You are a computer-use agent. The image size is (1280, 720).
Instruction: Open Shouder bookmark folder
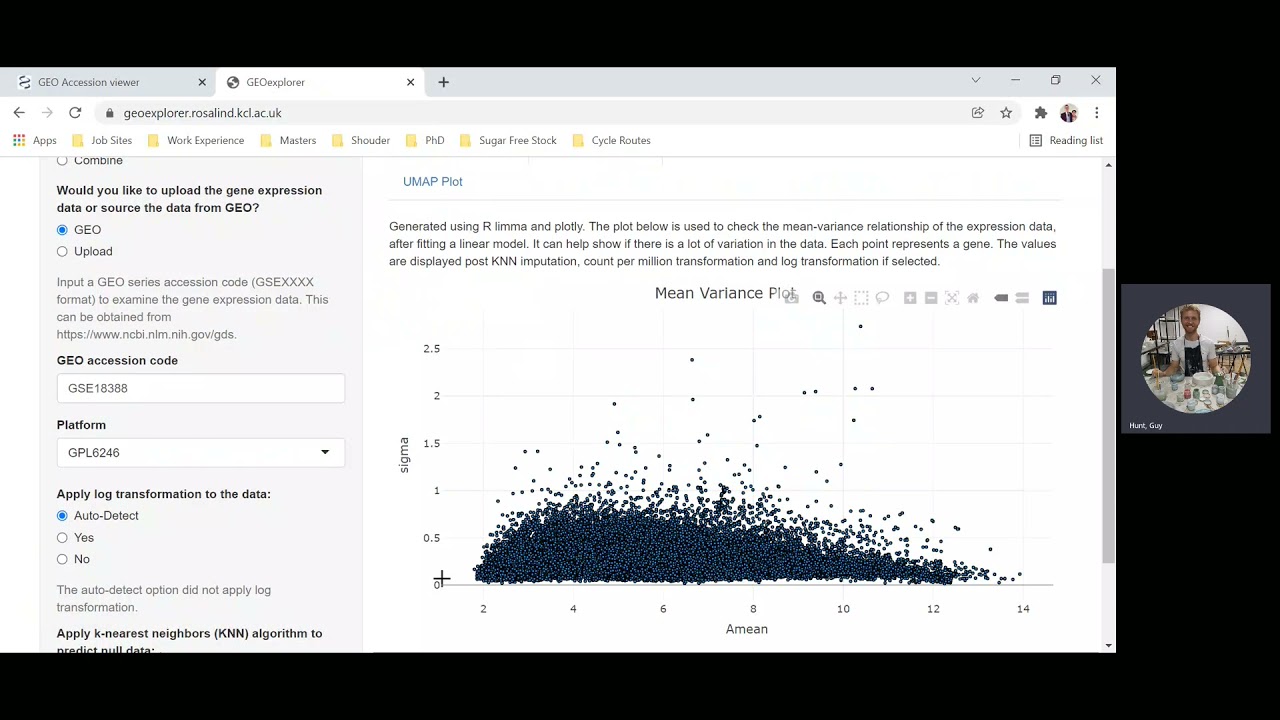pyautogui.click(x=361, y=140)
